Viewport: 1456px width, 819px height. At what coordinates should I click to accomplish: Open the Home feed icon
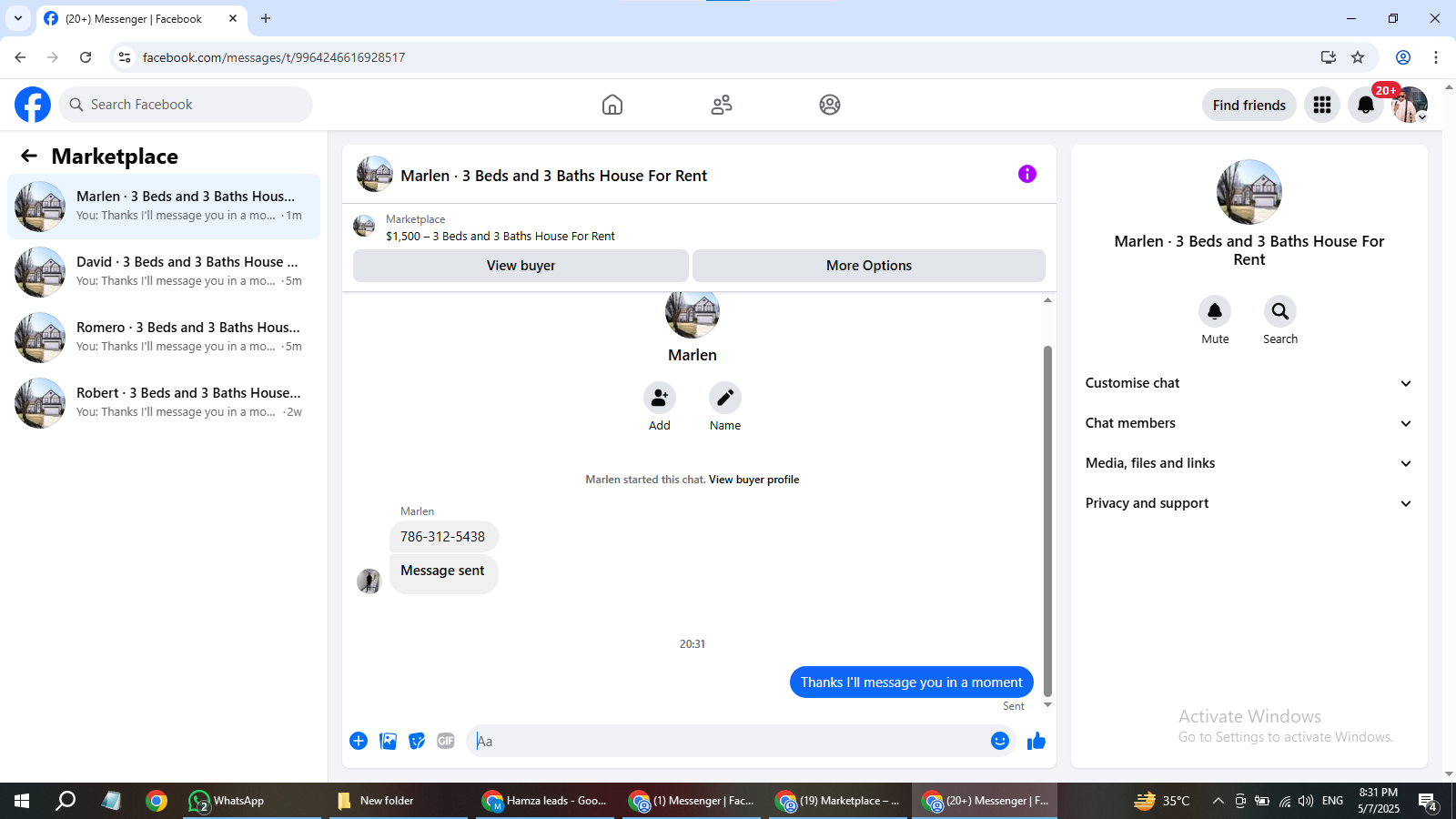tap(612, 105)
